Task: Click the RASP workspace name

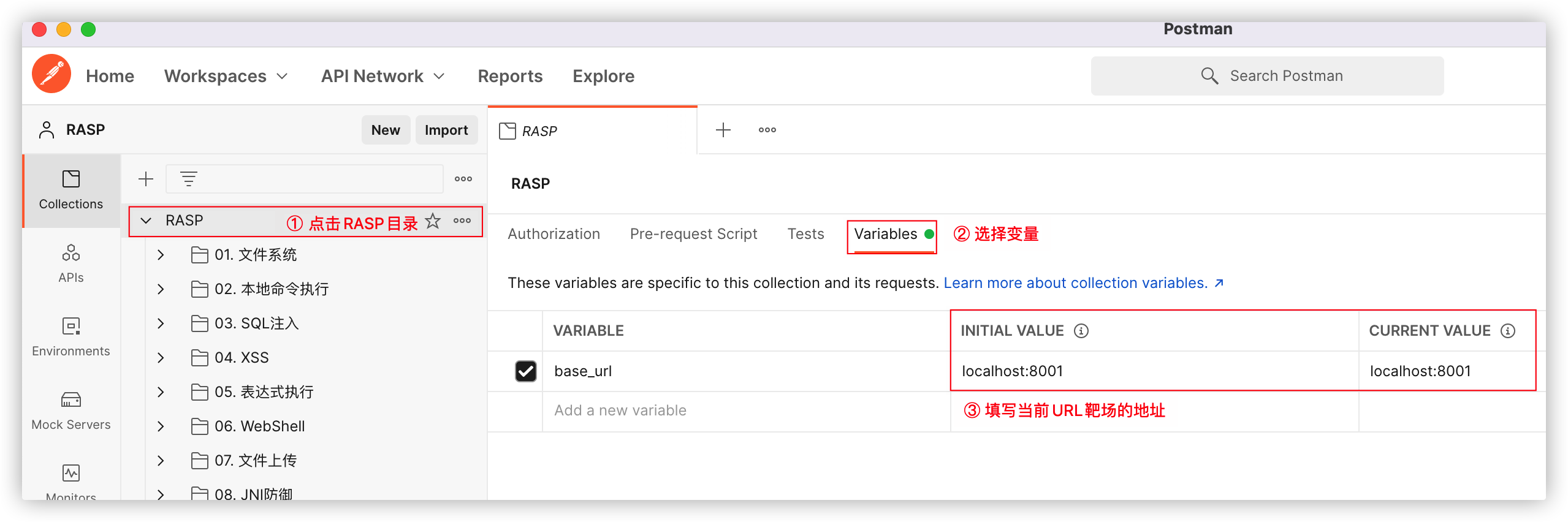Action: [x=86, y=130]
